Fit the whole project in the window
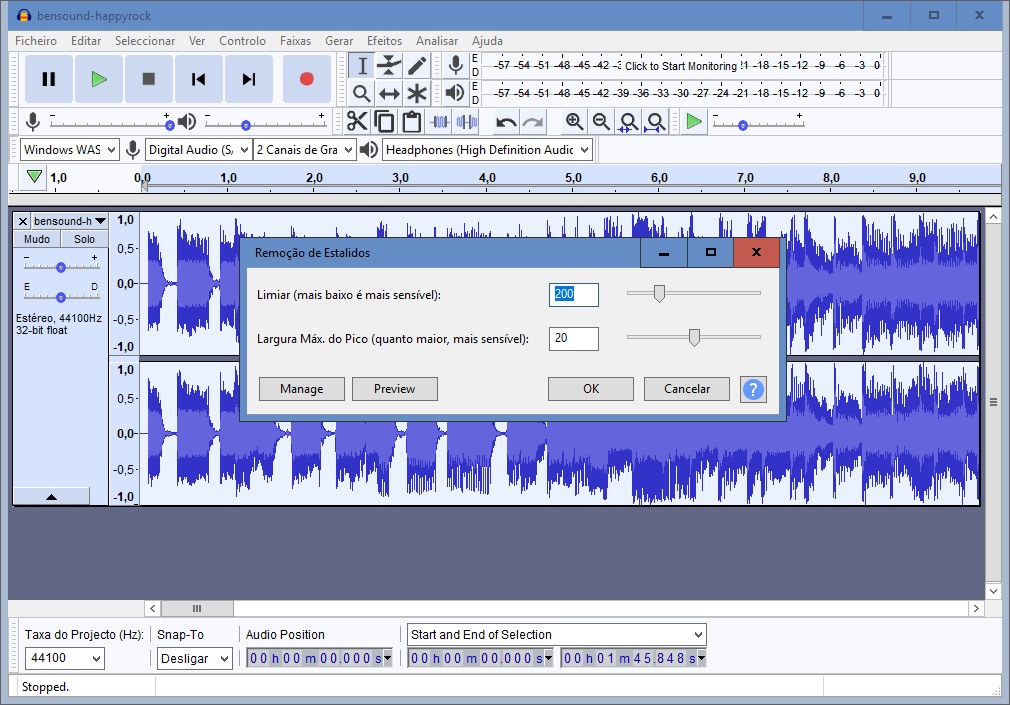This screenshot has height=705, width=1010. [x=655, y=121]
